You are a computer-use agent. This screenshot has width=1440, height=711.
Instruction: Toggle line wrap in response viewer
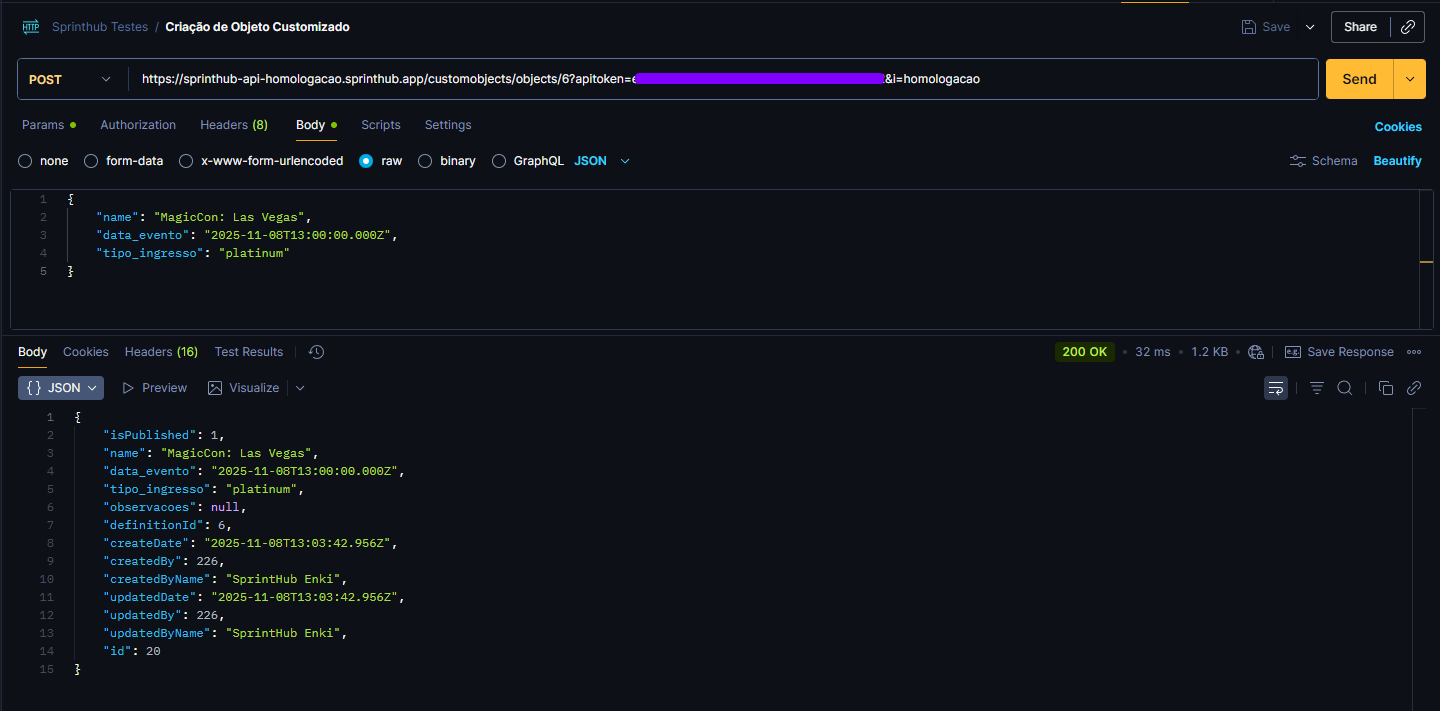1276,388
